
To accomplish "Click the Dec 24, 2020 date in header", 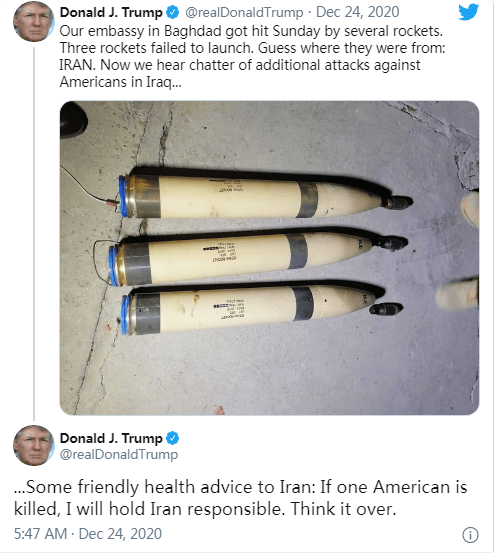I will pos(358,12).
